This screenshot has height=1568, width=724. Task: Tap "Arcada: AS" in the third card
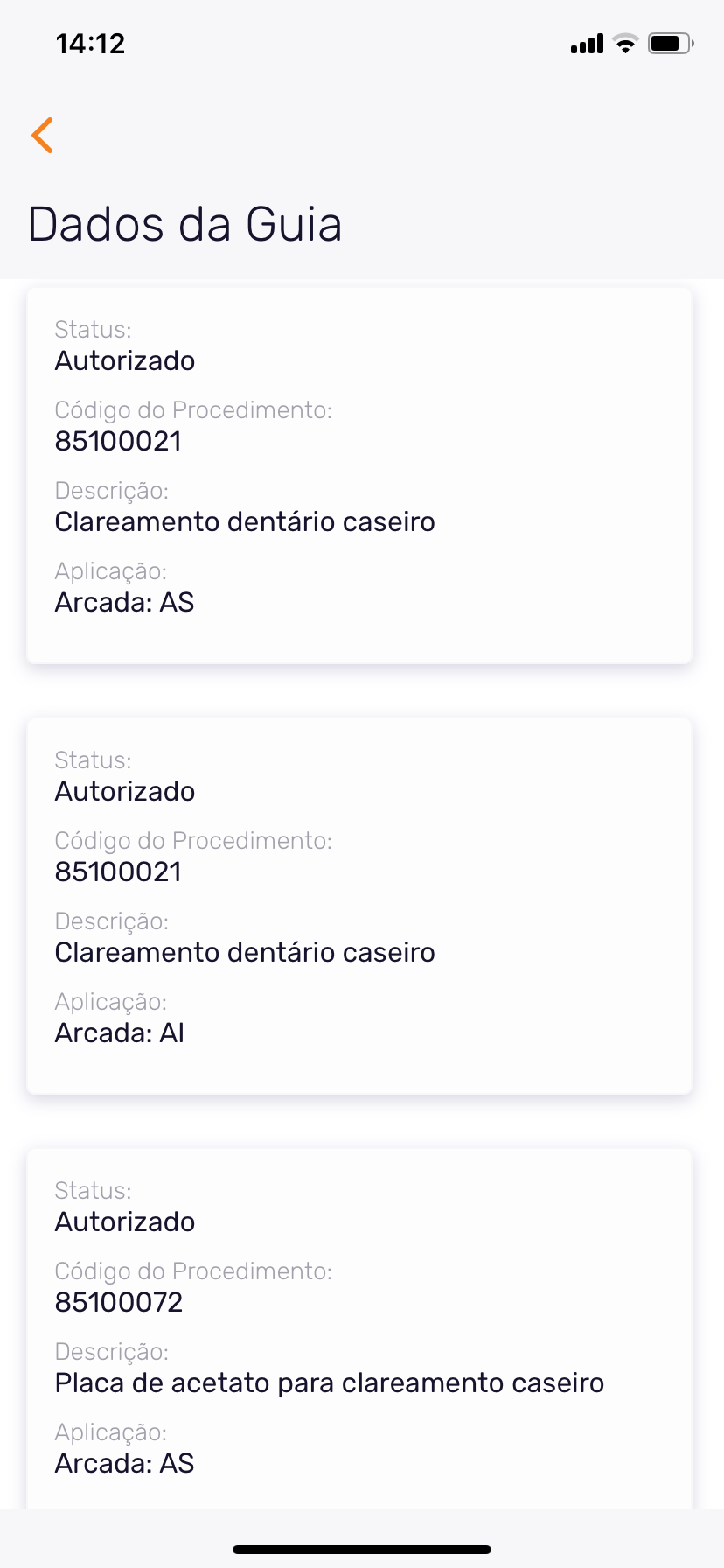click(124, 1463)
